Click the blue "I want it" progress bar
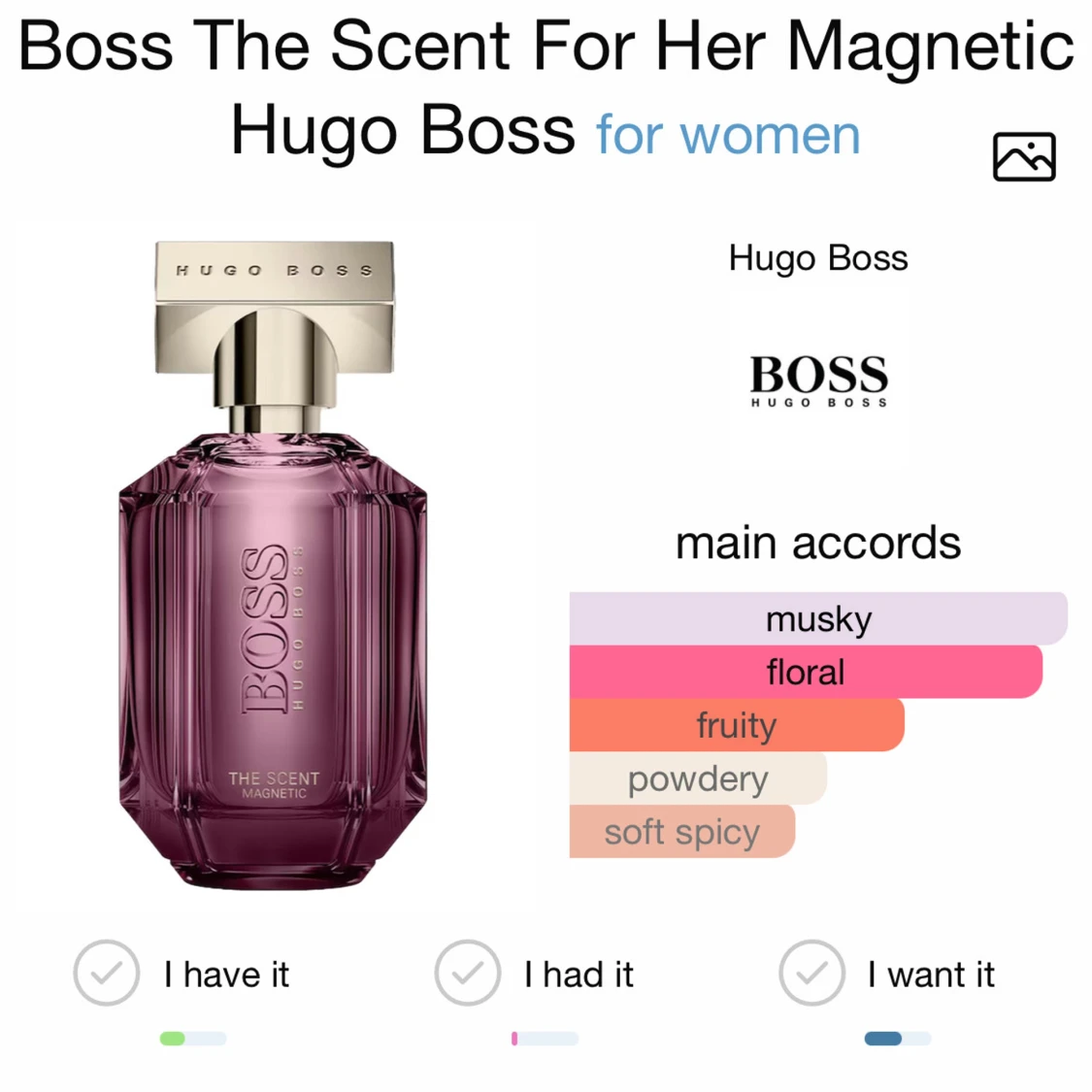The height and width of the screenshot is (1092, 1092). pyautogui.click(x=898, y=1039)
